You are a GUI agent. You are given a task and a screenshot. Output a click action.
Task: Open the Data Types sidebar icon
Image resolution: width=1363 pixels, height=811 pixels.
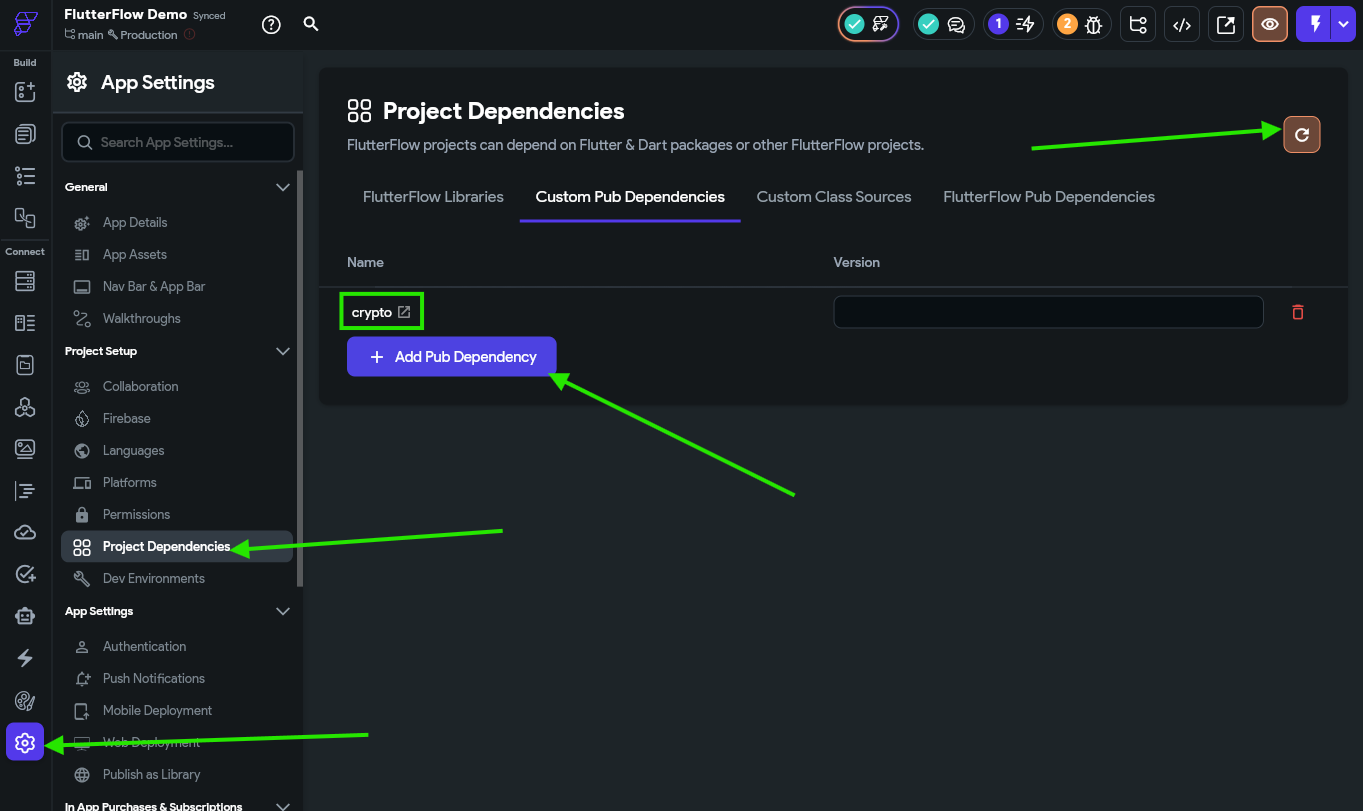(25, 323)
